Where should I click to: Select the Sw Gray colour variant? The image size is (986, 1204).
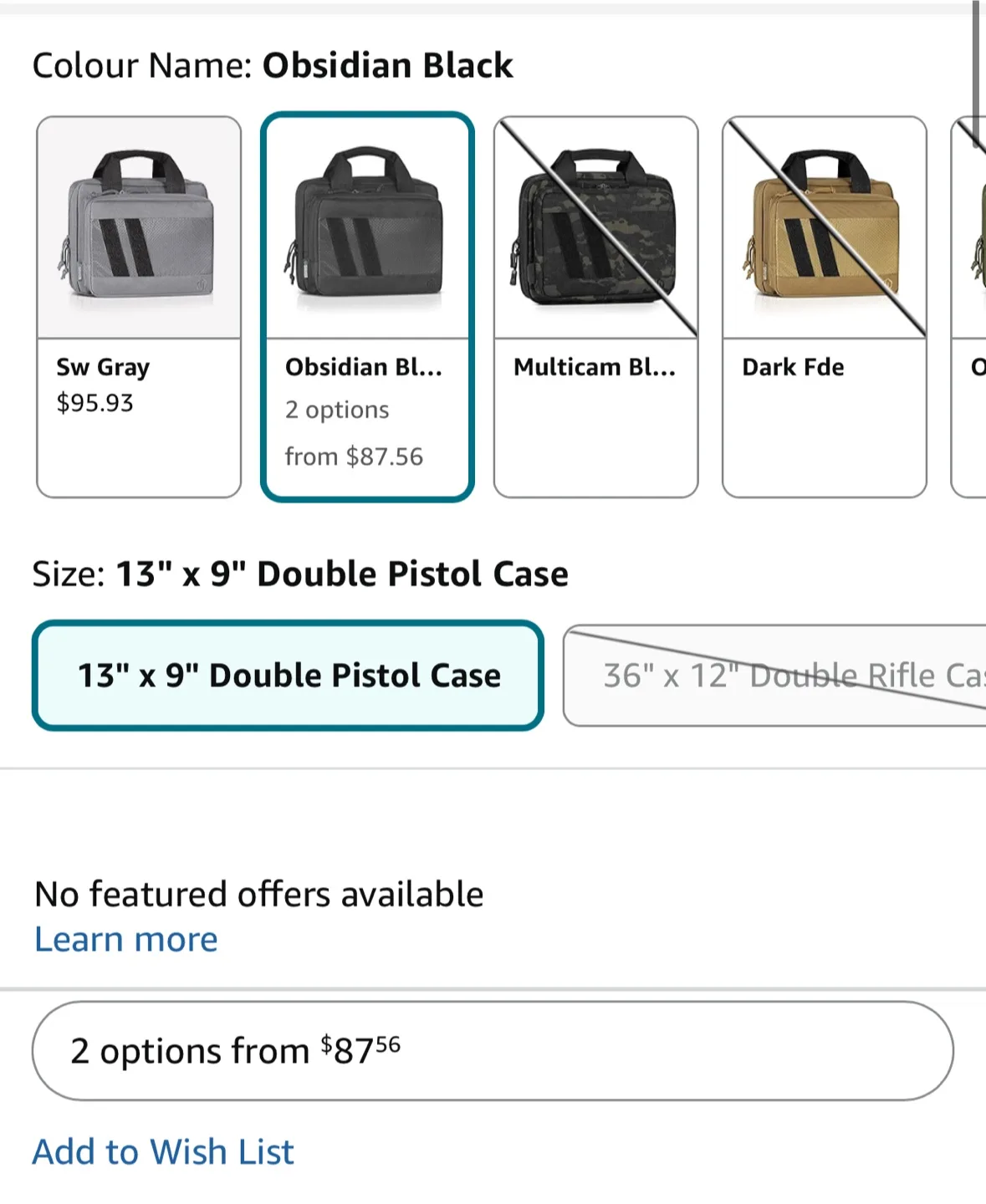[138, 305]
